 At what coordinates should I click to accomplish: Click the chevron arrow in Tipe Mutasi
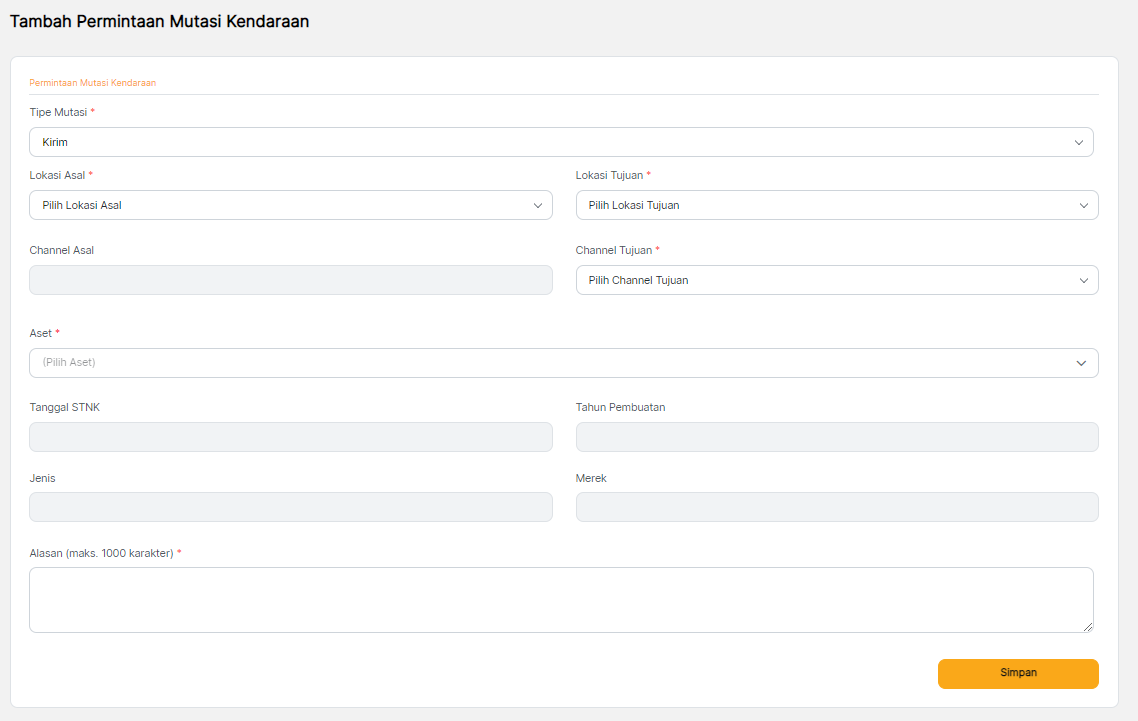pyautogui.click(x=1078, y=143)
